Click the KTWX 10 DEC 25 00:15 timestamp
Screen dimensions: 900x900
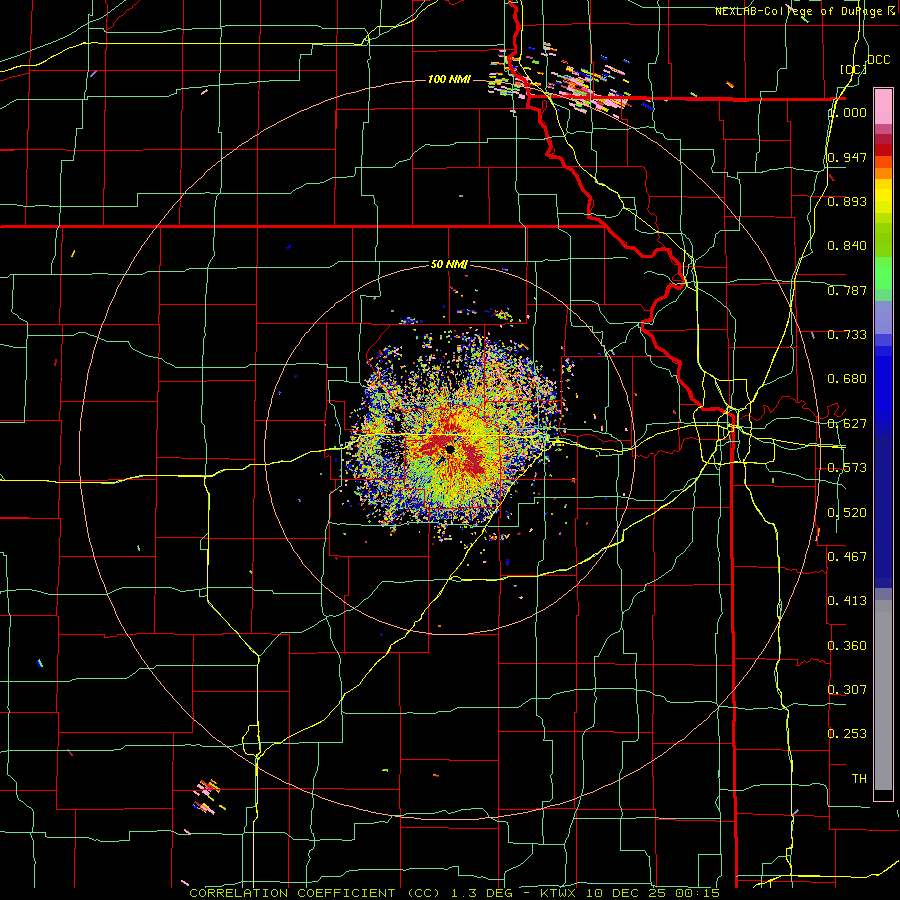[630, 893]
